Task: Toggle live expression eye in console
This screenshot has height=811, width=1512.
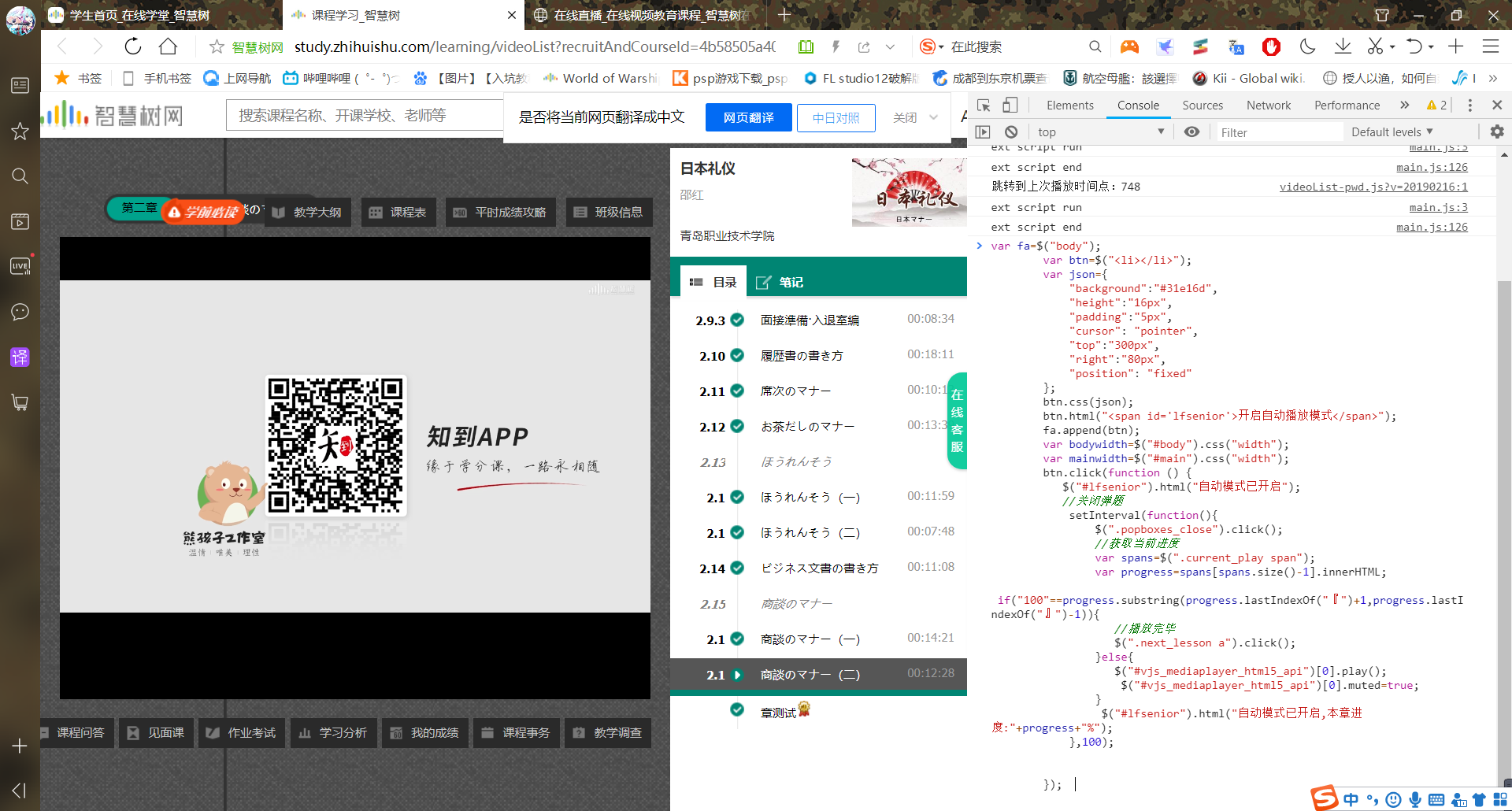Action: click(x=1191, y=131)
